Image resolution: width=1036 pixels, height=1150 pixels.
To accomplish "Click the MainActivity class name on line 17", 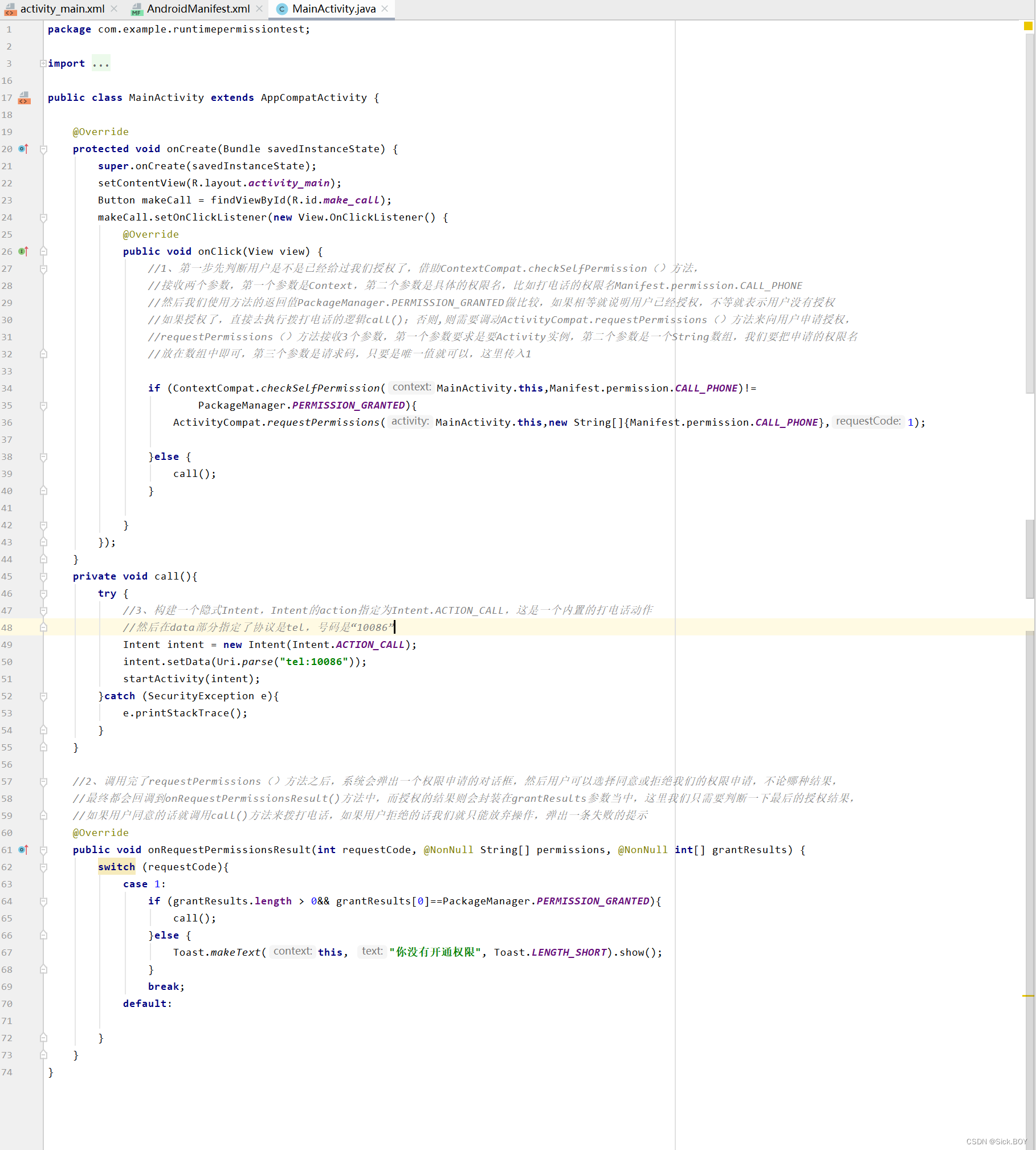I will tap(166, 97).
